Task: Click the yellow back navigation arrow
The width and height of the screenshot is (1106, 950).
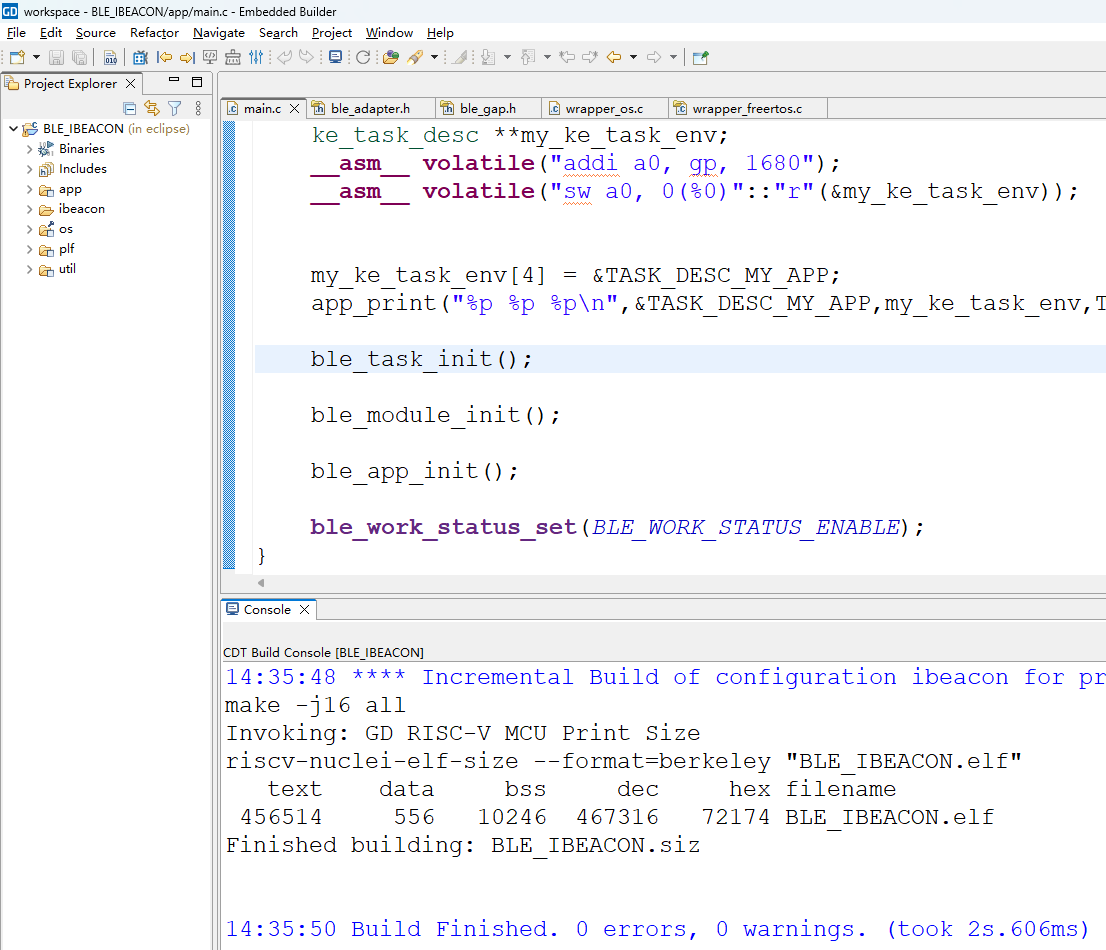Action: 614,57
